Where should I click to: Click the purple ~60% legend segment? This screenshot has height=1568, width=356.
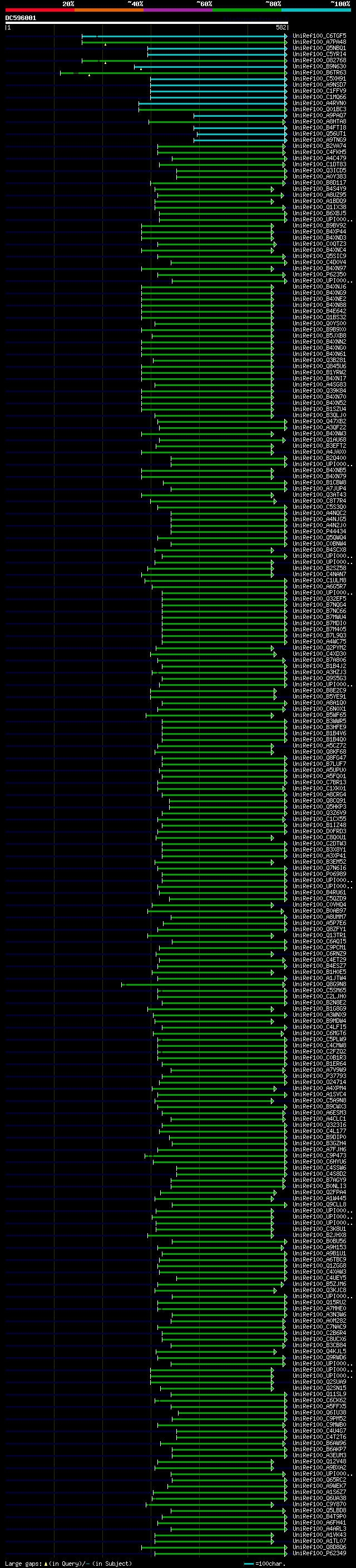pyautogui.click(x=179, y=10)
